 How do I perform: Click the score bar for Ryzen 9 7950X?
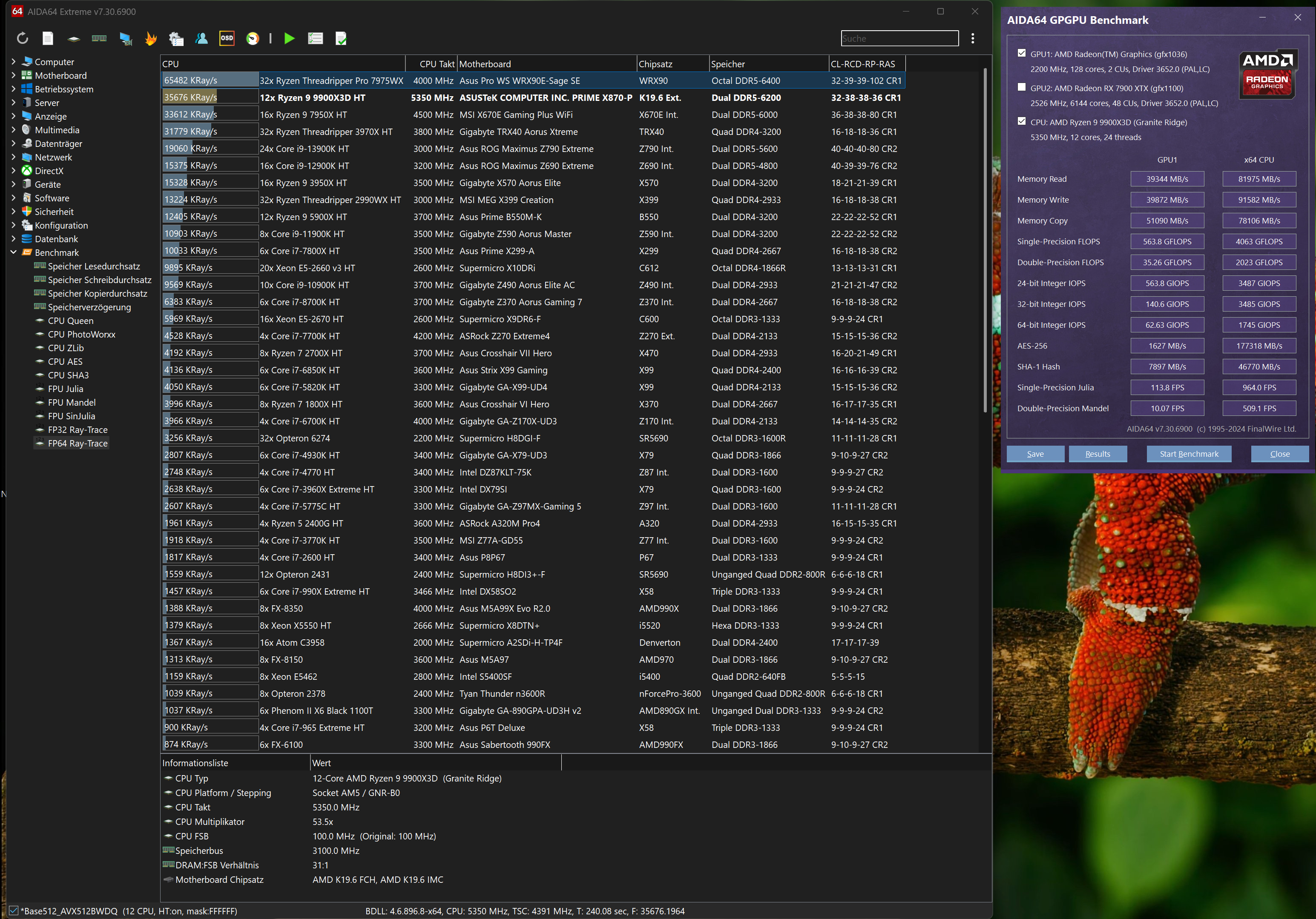[210, 115]
